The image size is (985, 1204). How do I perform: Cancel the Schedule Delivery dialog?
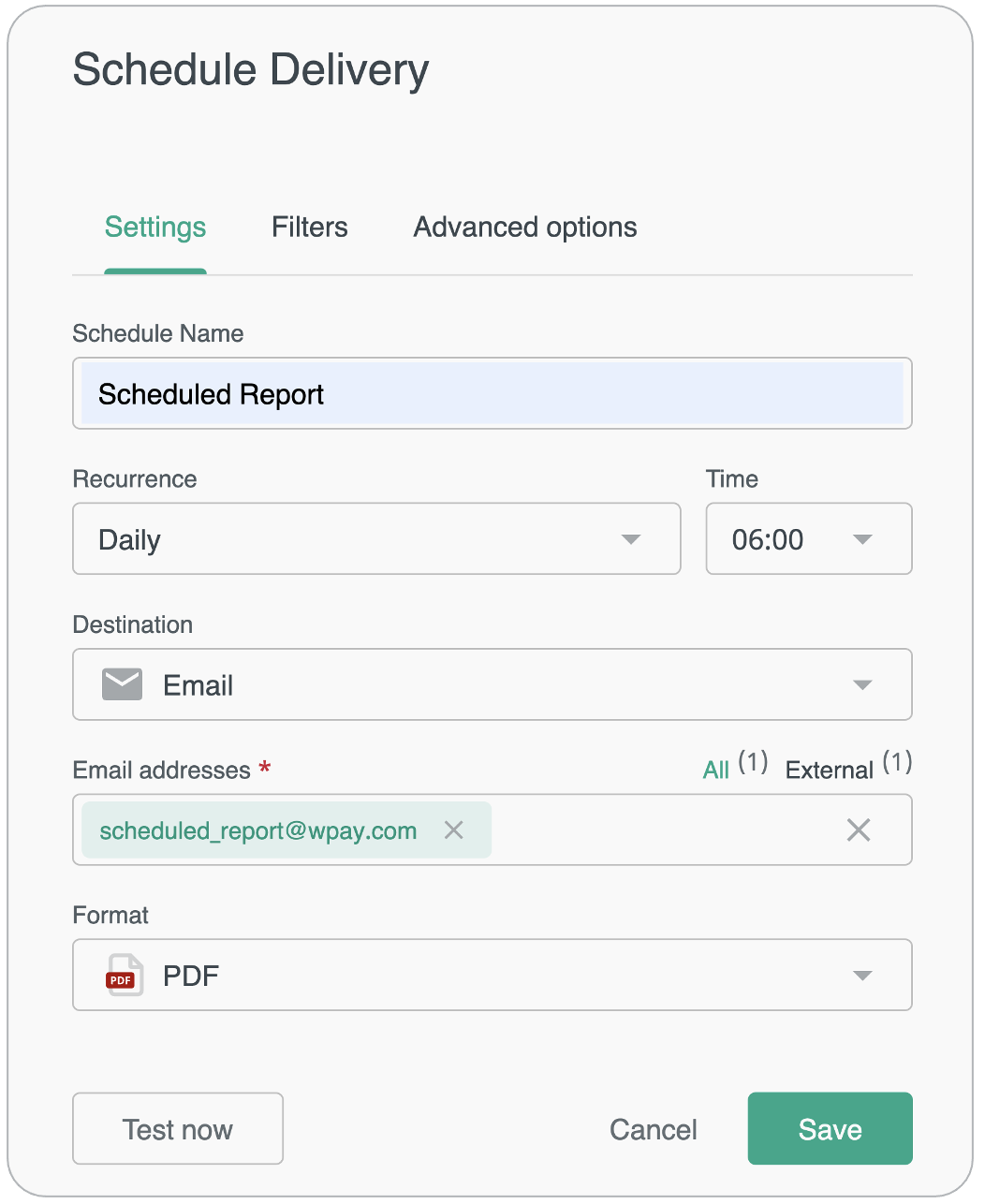click(653, 1129)
